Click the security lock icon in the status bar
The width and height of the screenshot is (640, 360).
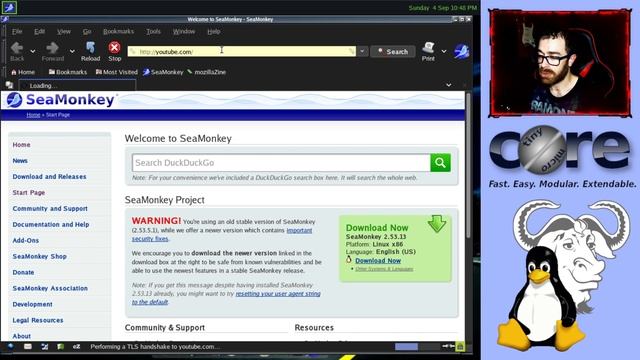click(460, 347)
